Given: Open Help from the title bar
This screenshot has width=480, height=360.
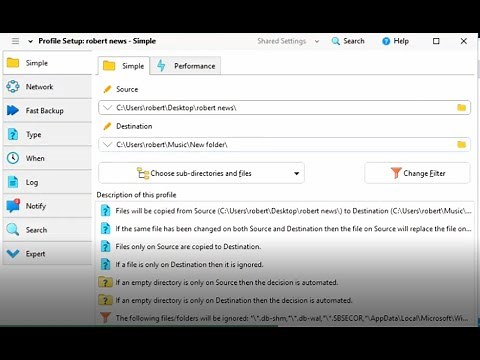Looking at the screenshot, I should click(x=395, y=41).
